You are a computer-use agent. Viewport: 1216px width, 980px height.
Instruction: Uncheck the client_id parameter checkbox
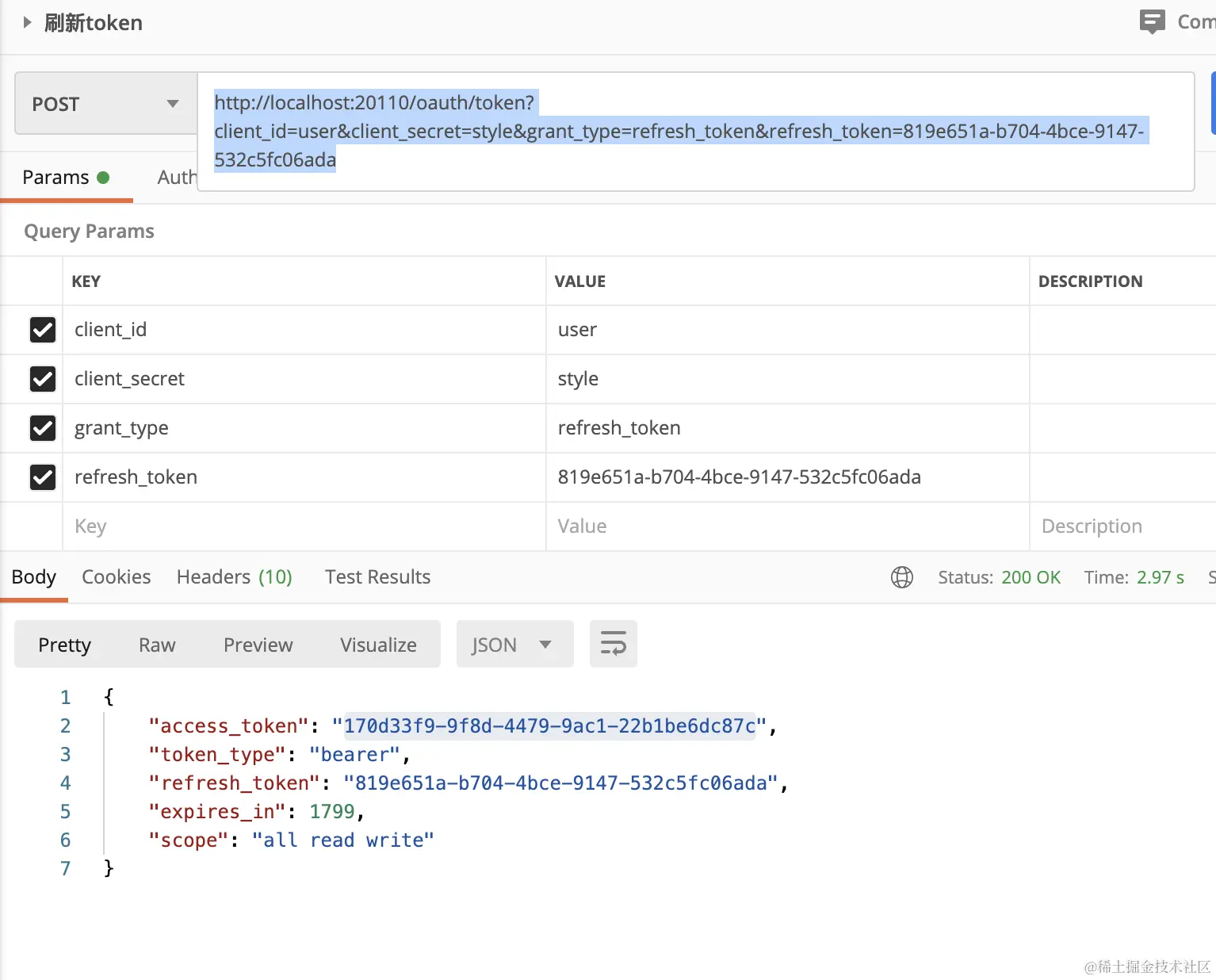coord(43,330)
